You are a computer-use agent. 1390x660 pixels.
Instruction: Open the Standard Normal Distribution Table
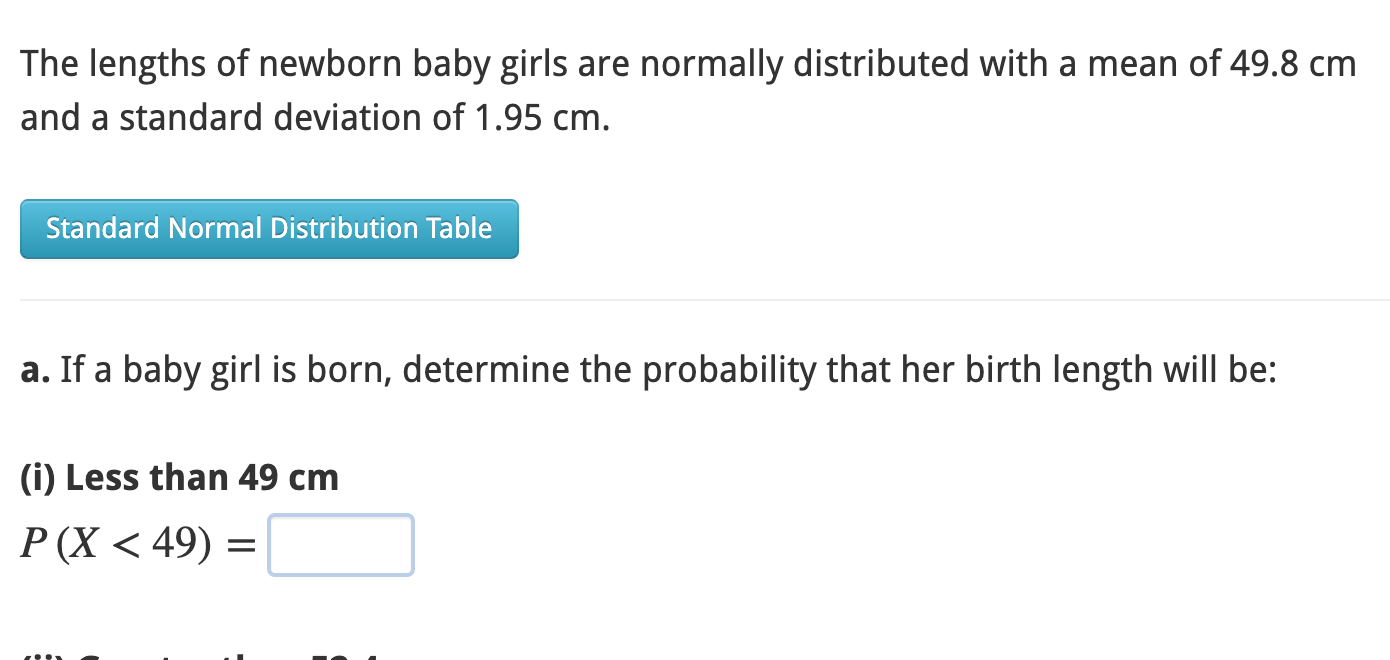[268, 229]
